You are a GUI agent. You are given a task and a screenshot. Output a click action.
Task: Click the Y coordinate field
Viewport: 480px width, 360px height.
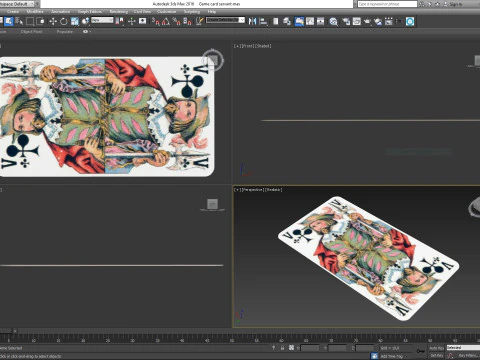point(337,348)
